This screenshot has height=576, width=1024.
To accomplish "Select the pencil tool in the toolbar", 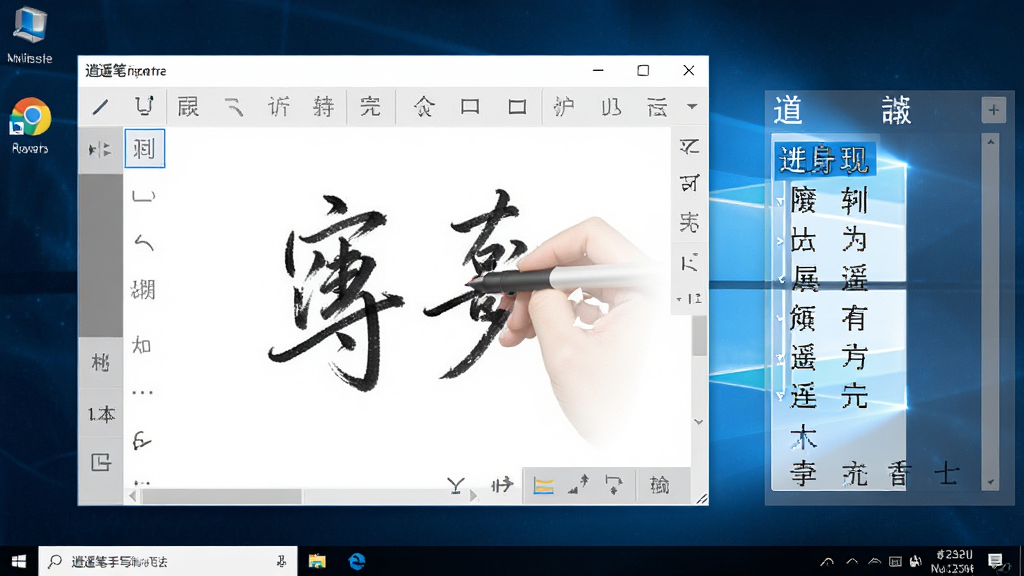I will tap(101, 106).
